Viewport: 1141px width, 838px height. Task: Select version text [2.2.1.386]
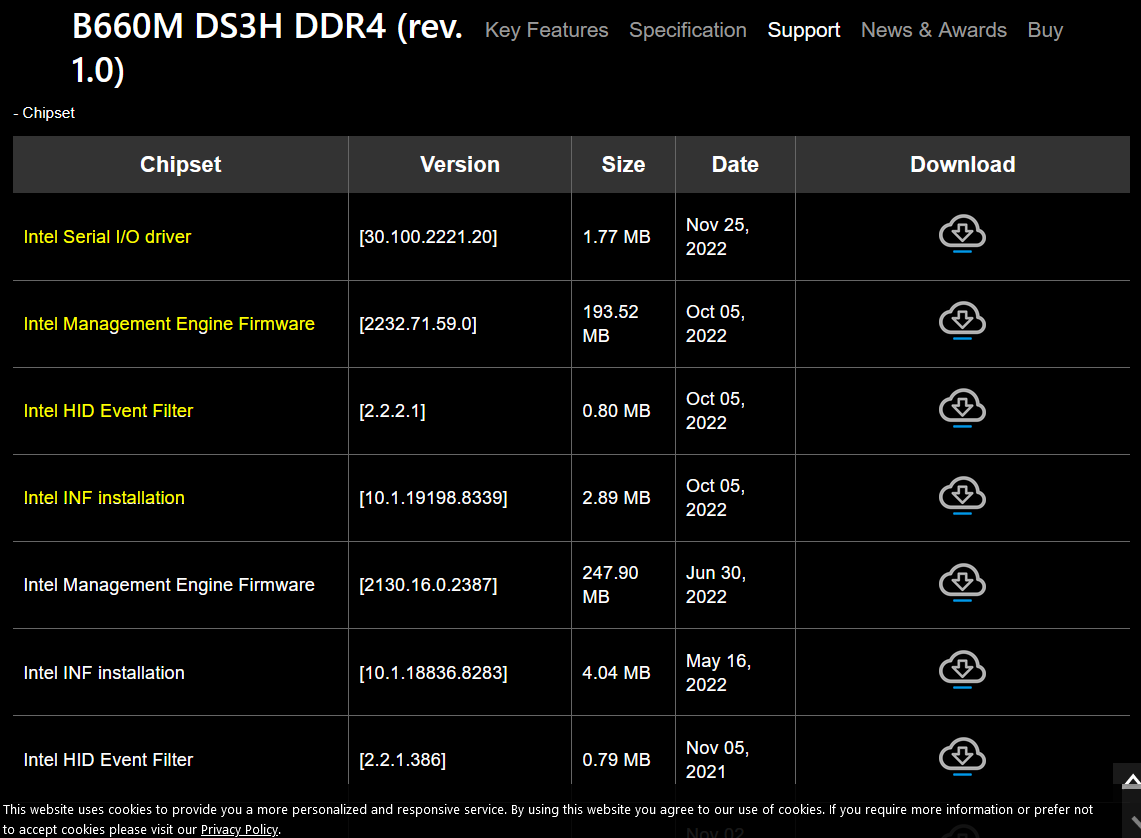(402, 759)
